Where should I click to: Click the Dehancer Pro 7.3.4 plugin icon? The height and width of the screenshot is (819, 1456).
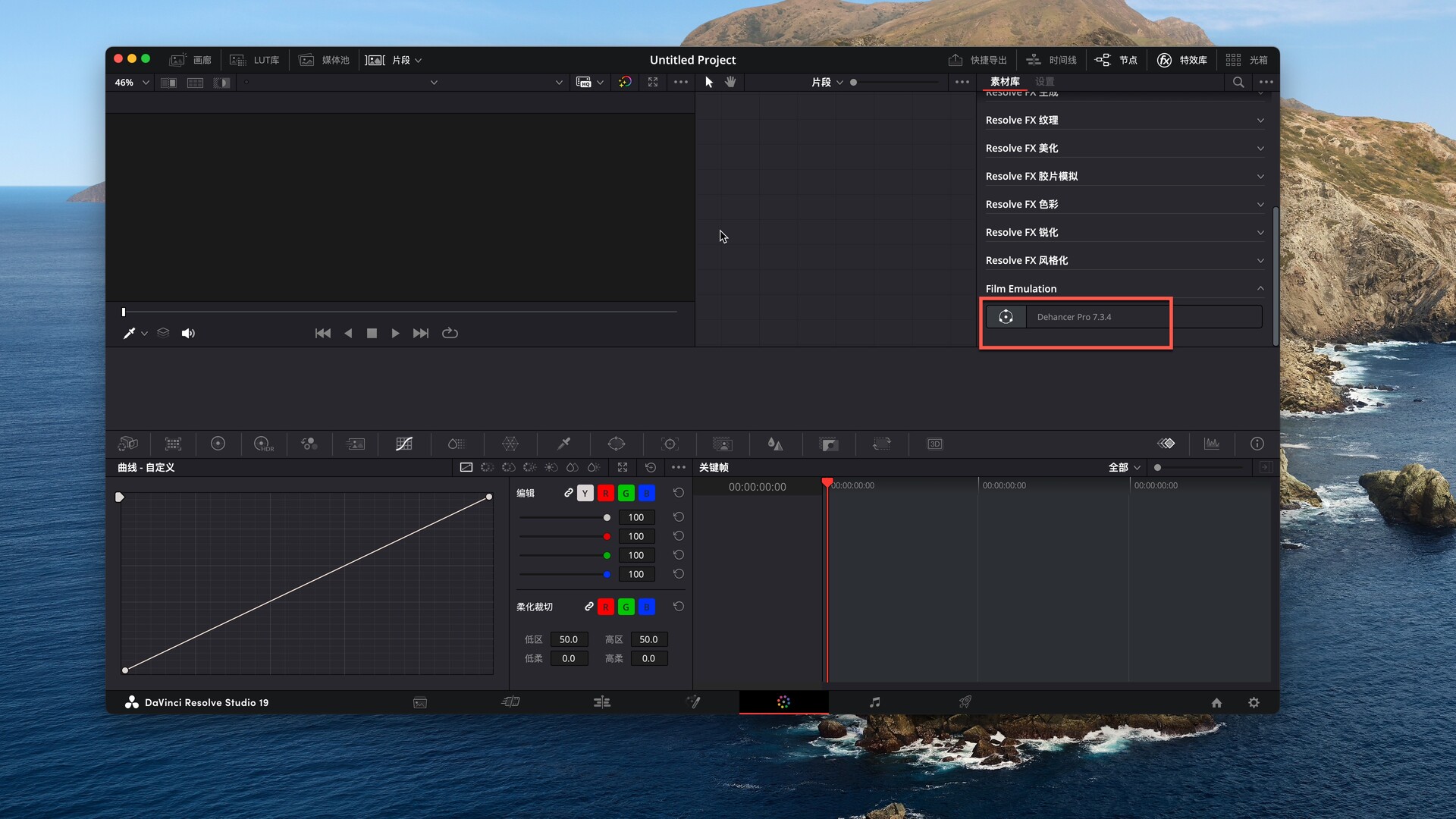[x=1006, y=317]
